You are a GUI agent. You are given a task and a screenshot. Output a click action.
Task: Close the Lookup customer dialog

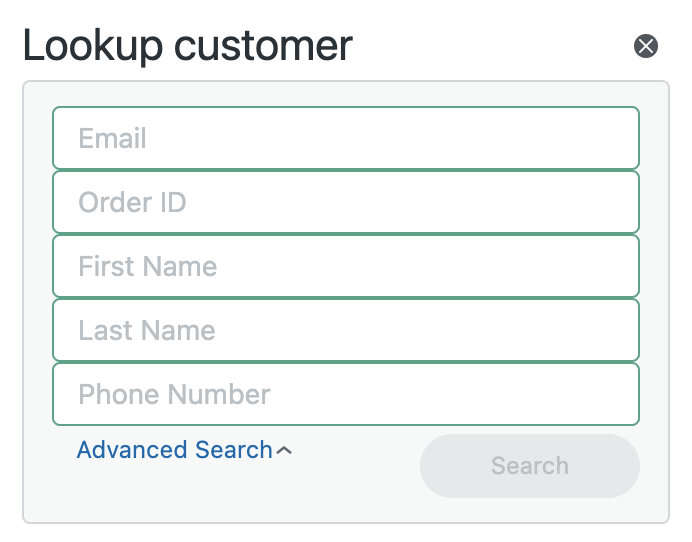point(646,46)
